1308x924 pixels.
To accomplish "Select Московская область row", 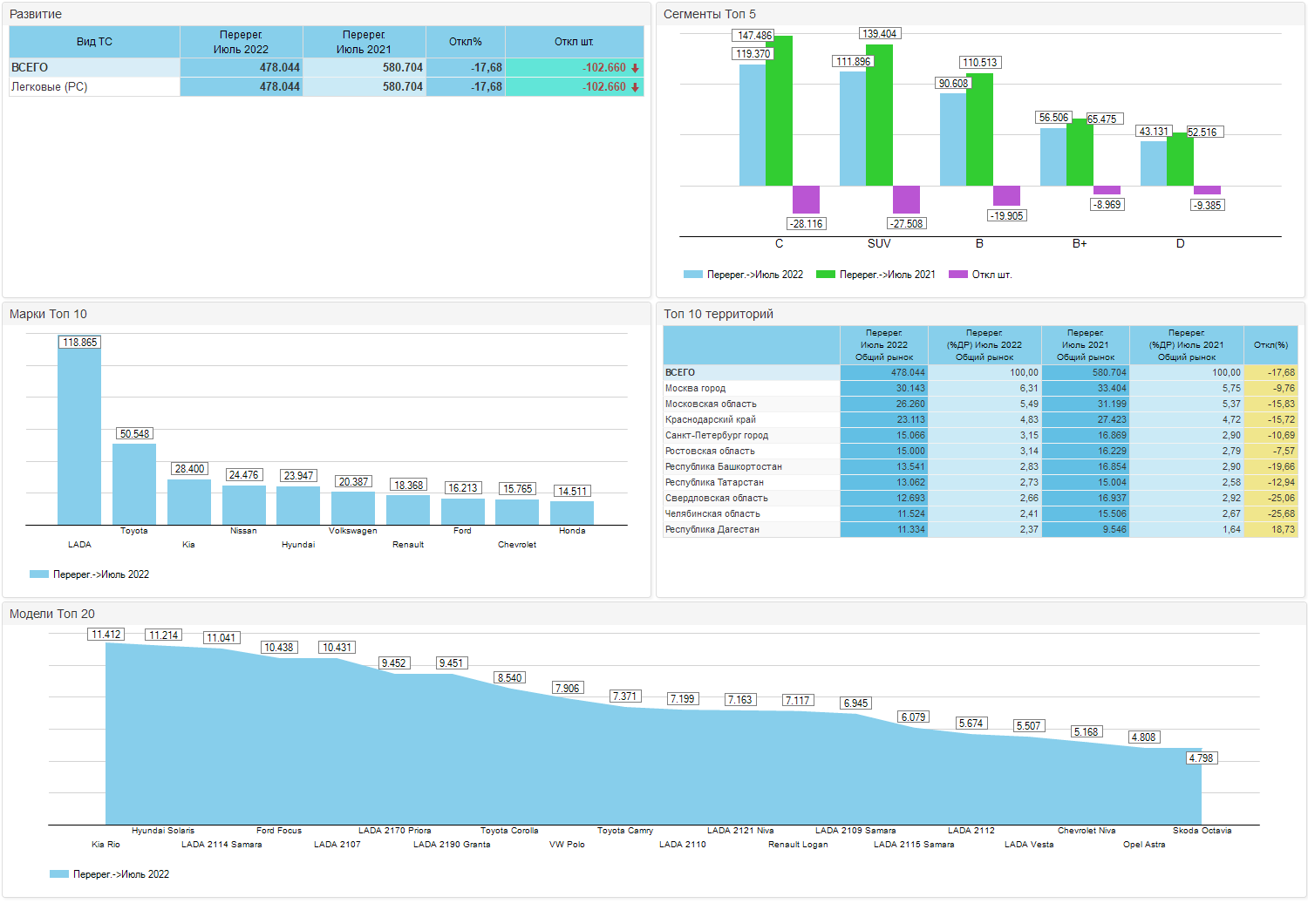I will (981, 404).
